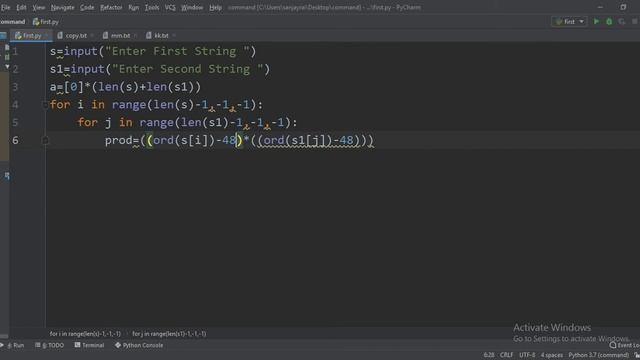Click the stop icon in the run toolbar
The image size is (640, 360).
[635, 22]
